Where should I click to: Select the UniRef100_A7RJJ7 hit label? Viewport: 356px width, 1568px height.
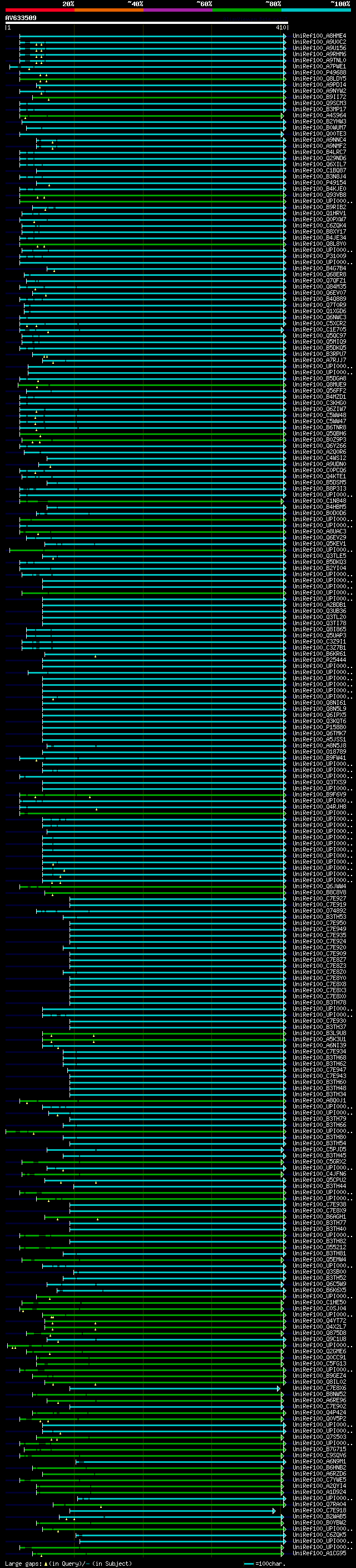319,360
